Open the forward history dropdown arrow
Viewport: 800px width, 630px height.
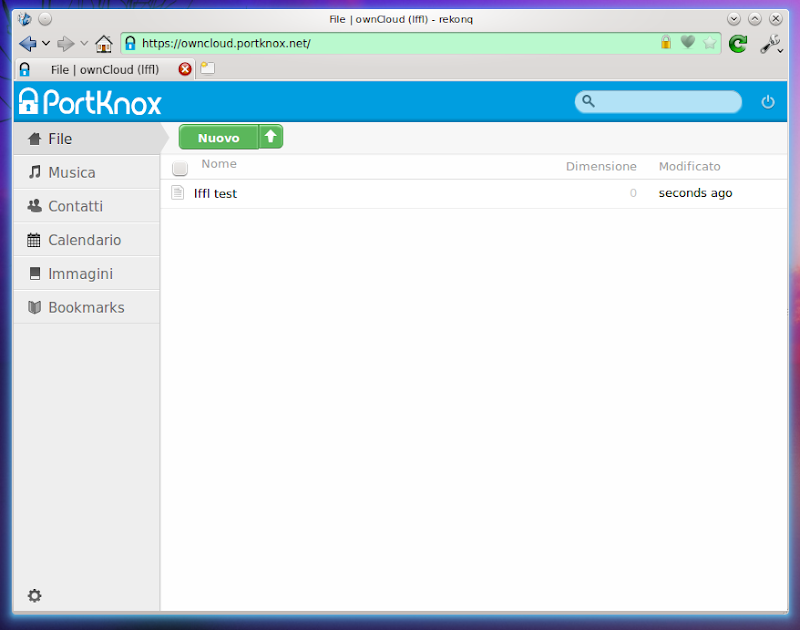84,43
